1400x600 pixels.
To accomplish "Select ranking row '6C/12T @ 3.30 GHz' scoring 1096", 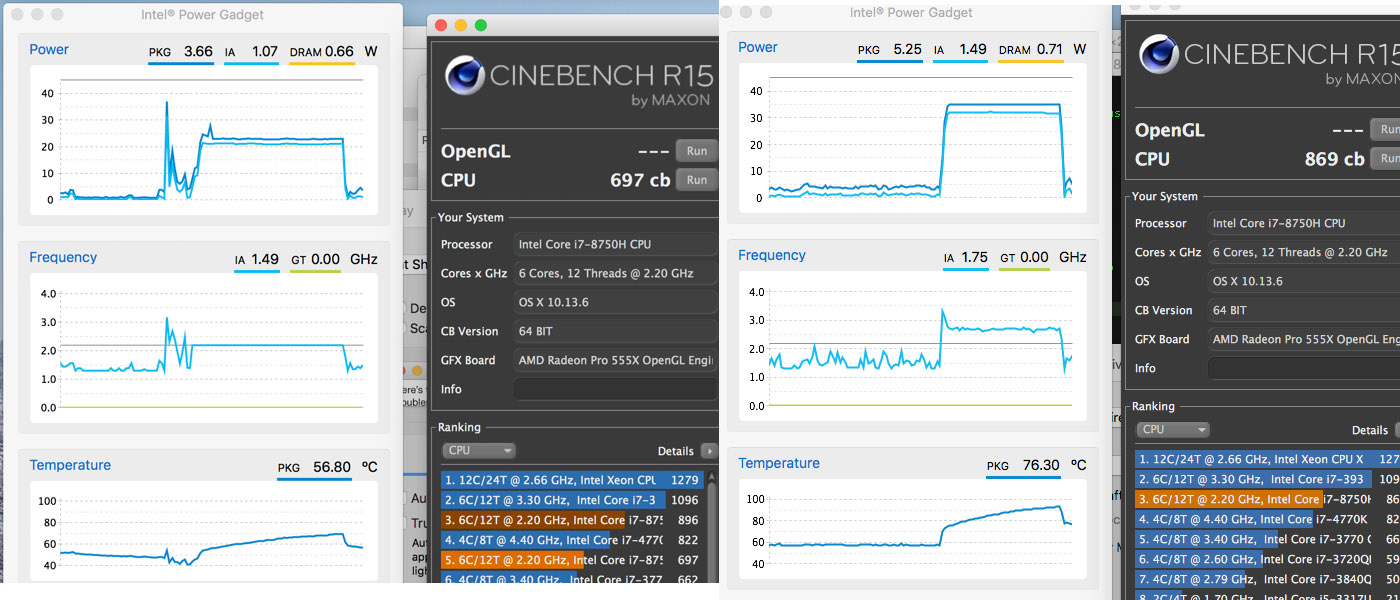I will pos(573,500).
